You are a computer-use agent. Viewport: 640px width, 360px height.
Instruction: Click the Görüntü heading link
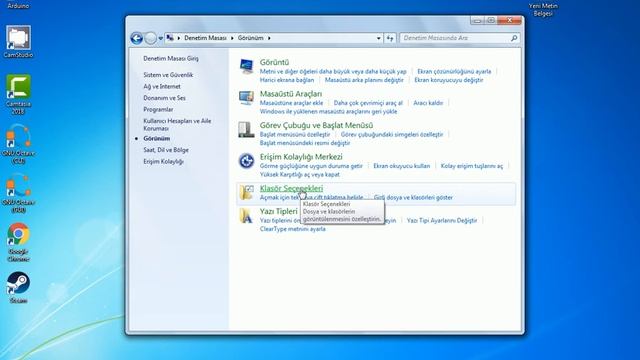[x=274, y=62]
